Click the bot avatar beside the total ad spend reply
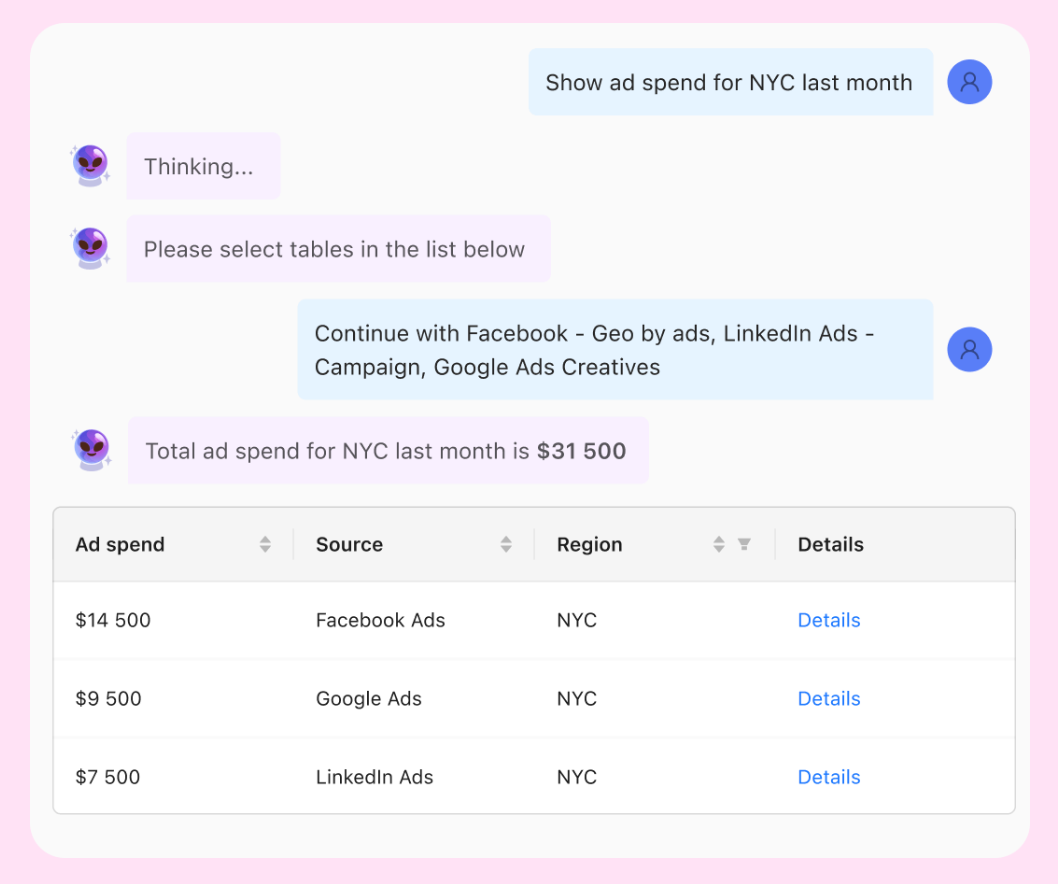 click(x=90, y=450)
